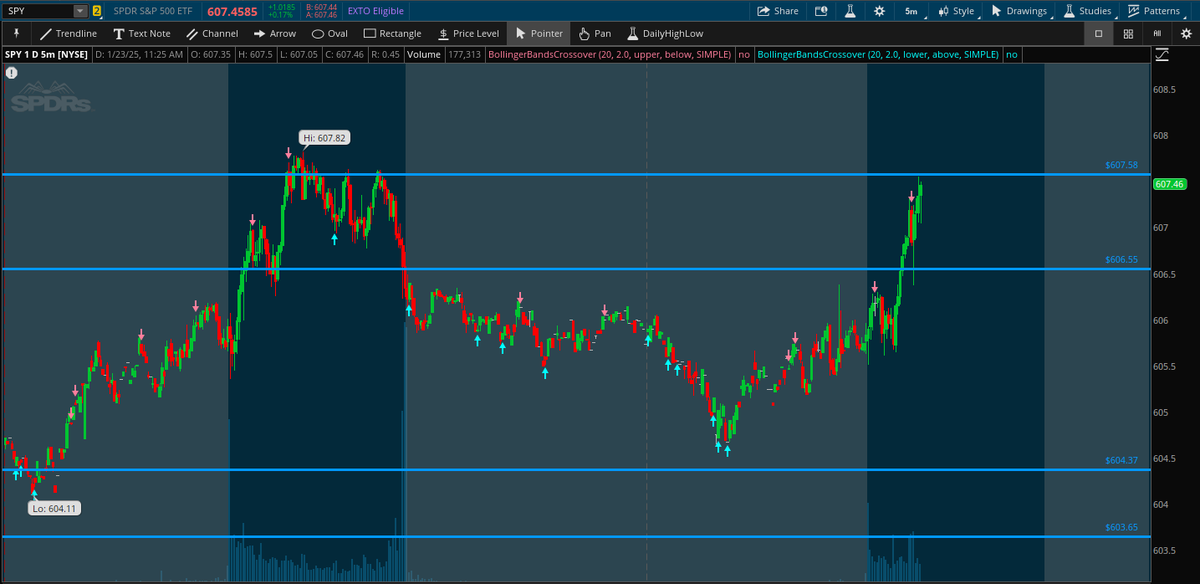The width and height of the screenshot is (1200, 584).
Task: Click the green 607.46 current price axis tag
Action: [1169, 184]
